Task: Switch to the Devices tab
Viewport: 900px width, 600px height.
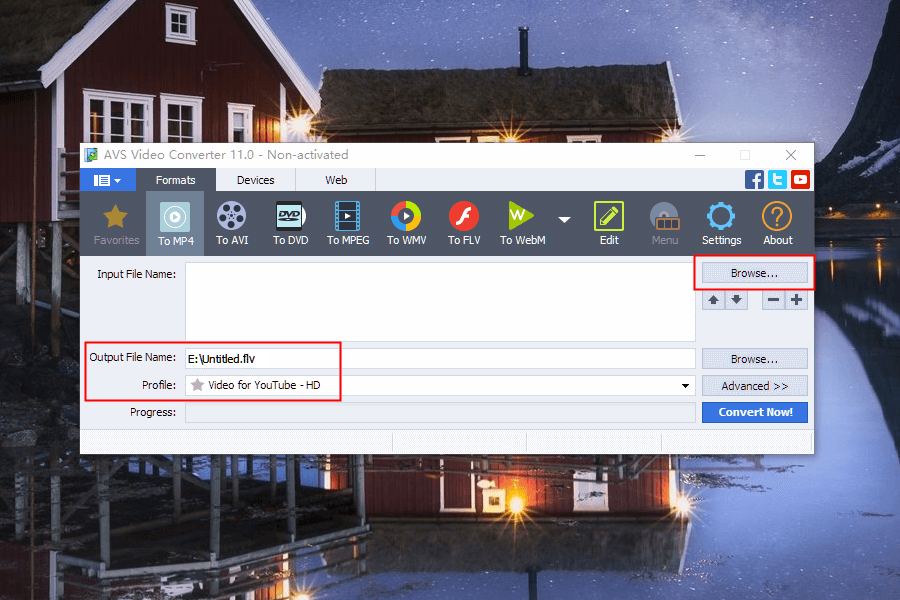Action: point(255,180)
